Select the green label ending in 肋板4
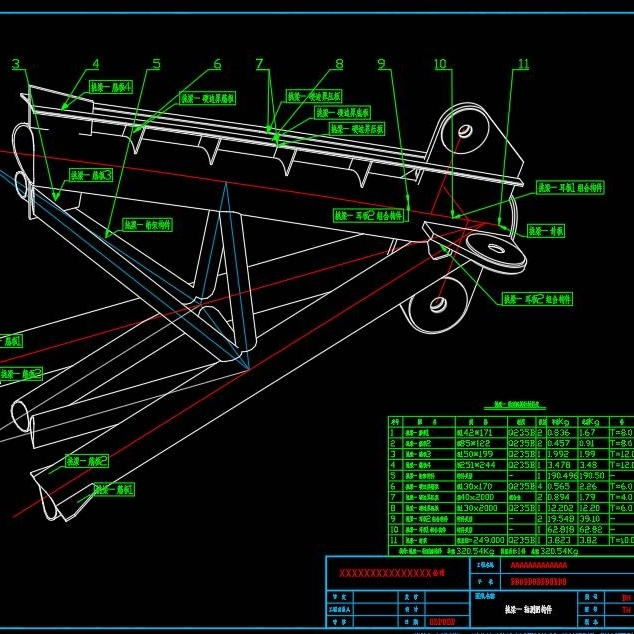 tap(112, 87)
